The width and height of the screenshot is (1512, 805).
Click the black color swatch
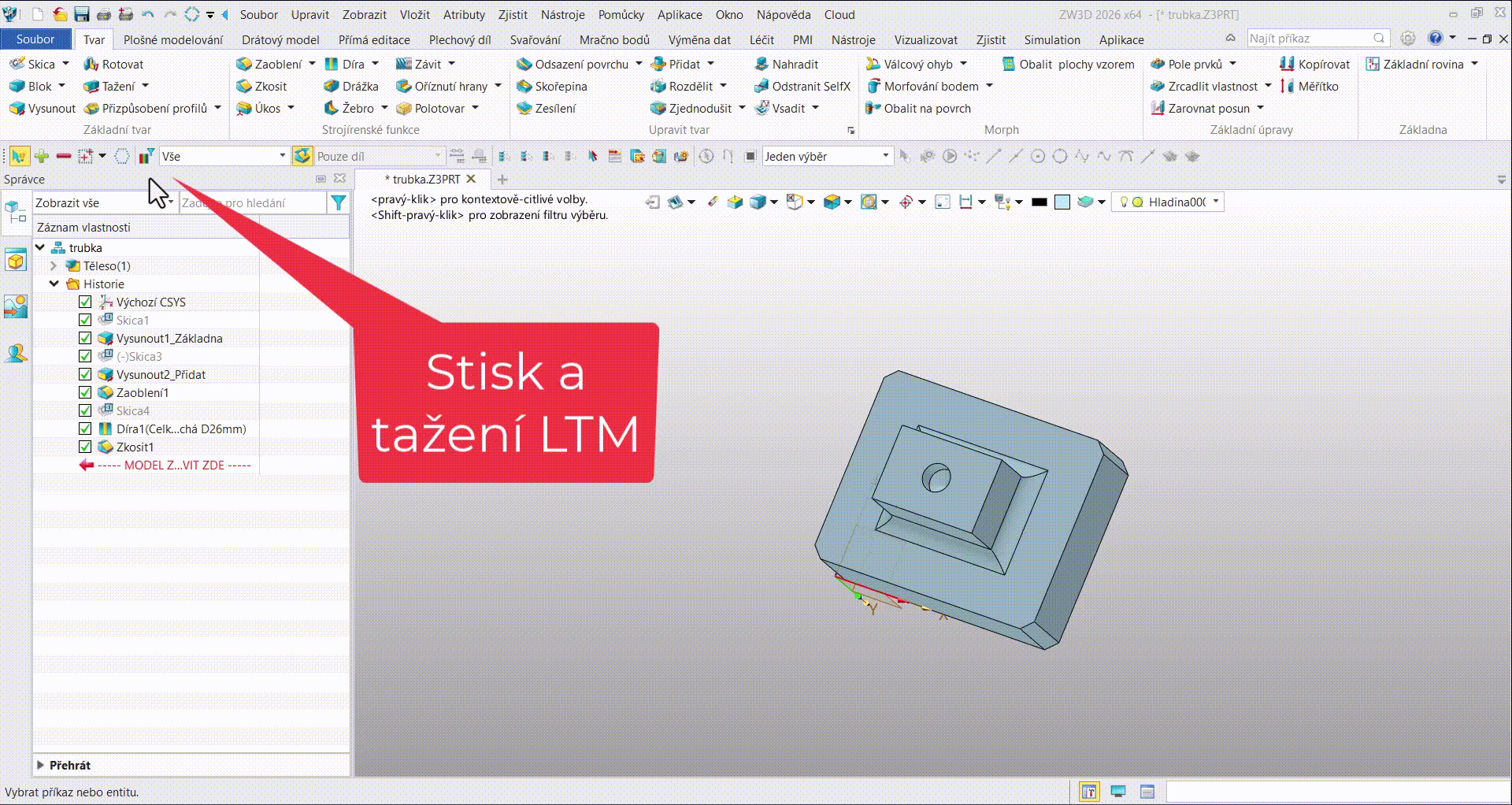click(x=1039, y=202)
